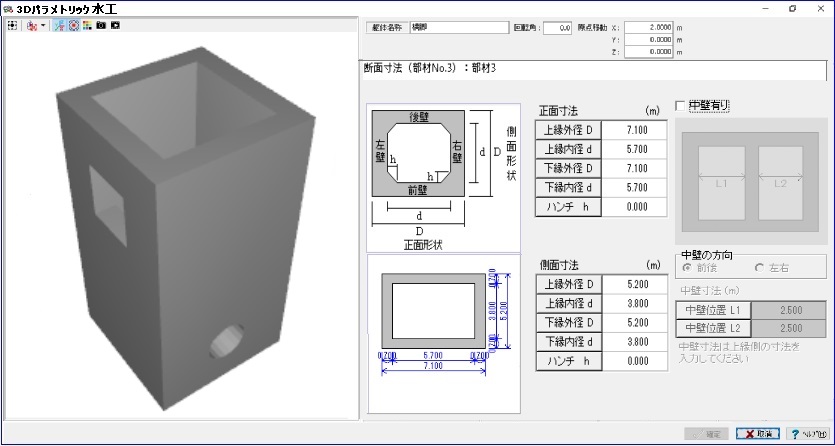Click 正面寸法 下縁内径 d label cell
This screenshot has height=446, width=835.
click(x=568, y=187)
